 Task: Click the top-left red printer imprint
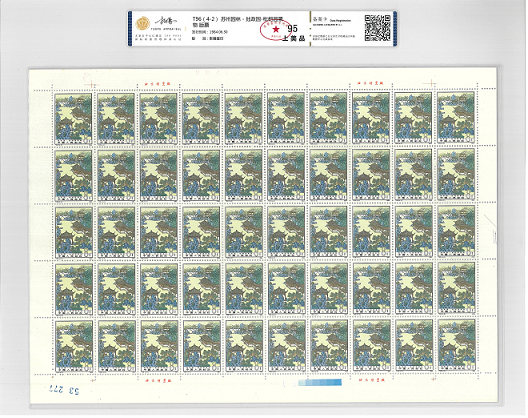[158, 83]
